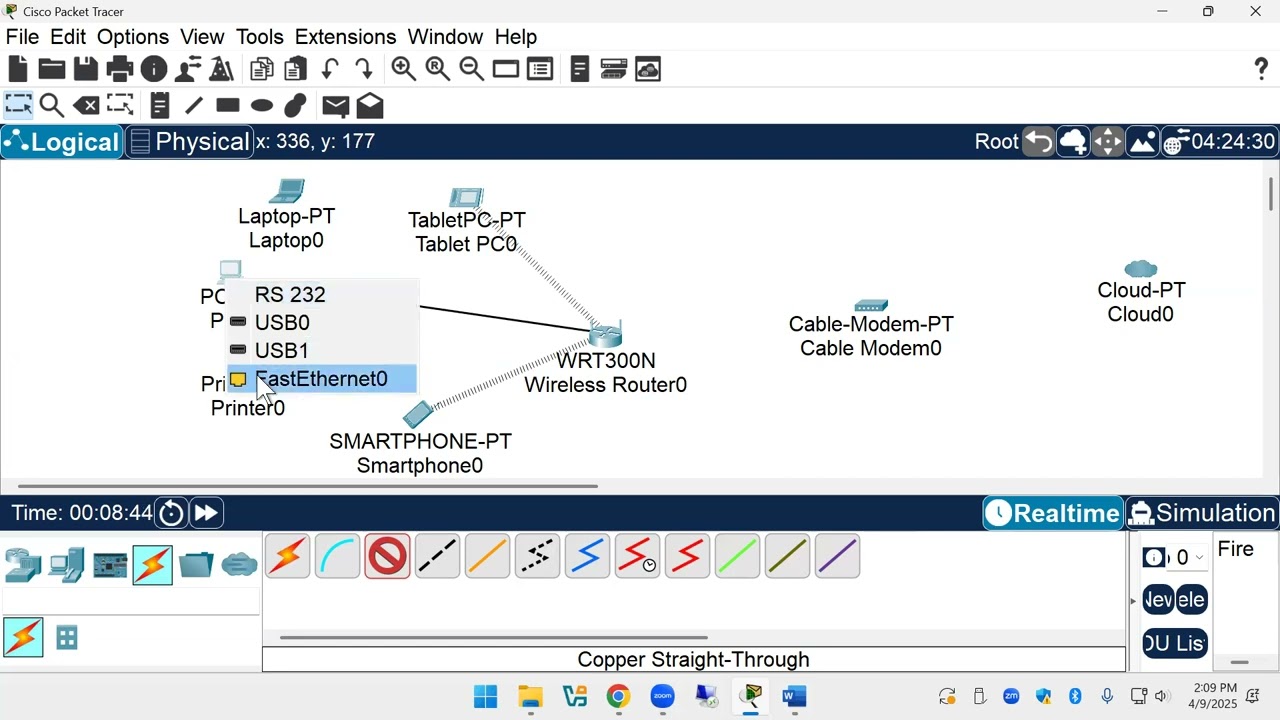Open the Components category
The height and width of the screenshot is (720, 1280).
[110, 565]
